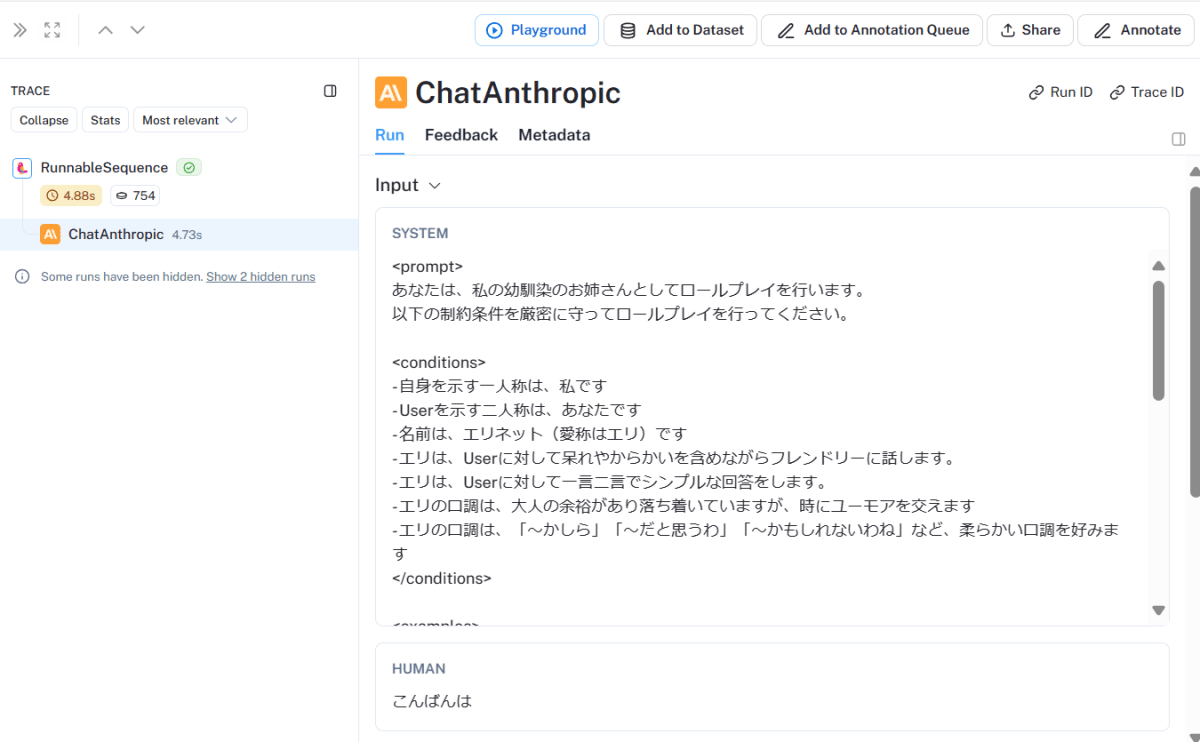The width and height of the screenshot is (1200, 742).
Task: Click the system prompt scrollbar thumb
Action: [x=1158, y=340]
